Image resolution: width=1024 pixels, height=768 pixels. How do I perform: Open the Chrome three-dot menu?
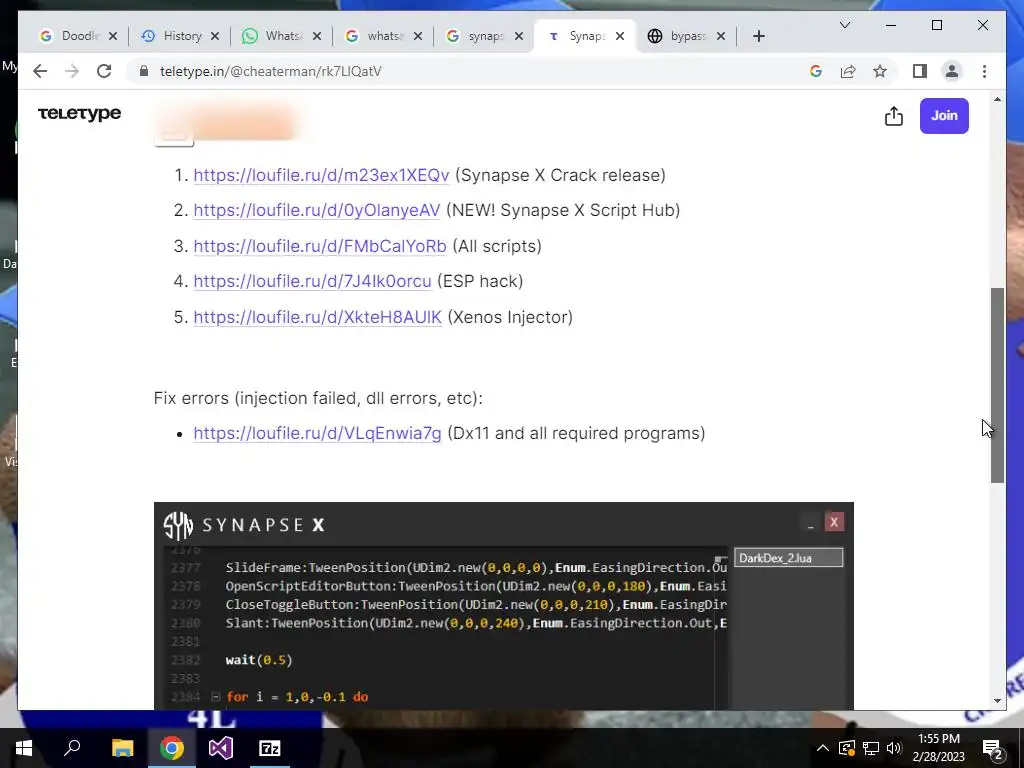pos(984,71)
